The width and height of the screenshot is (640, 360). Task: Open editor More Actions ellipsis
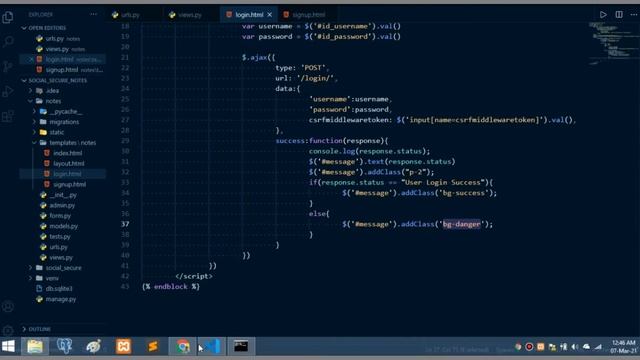[633, 14]
